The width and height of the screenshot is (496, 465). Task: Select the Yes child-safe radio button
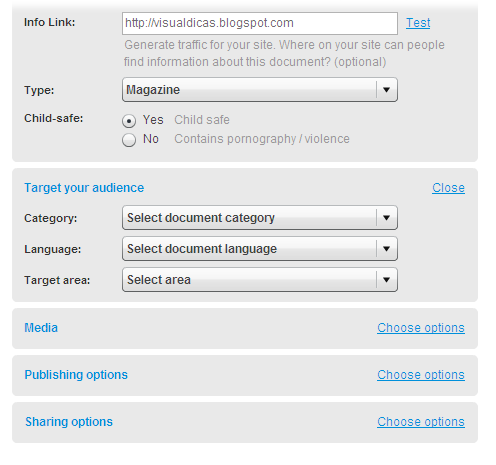coord(129,121)
